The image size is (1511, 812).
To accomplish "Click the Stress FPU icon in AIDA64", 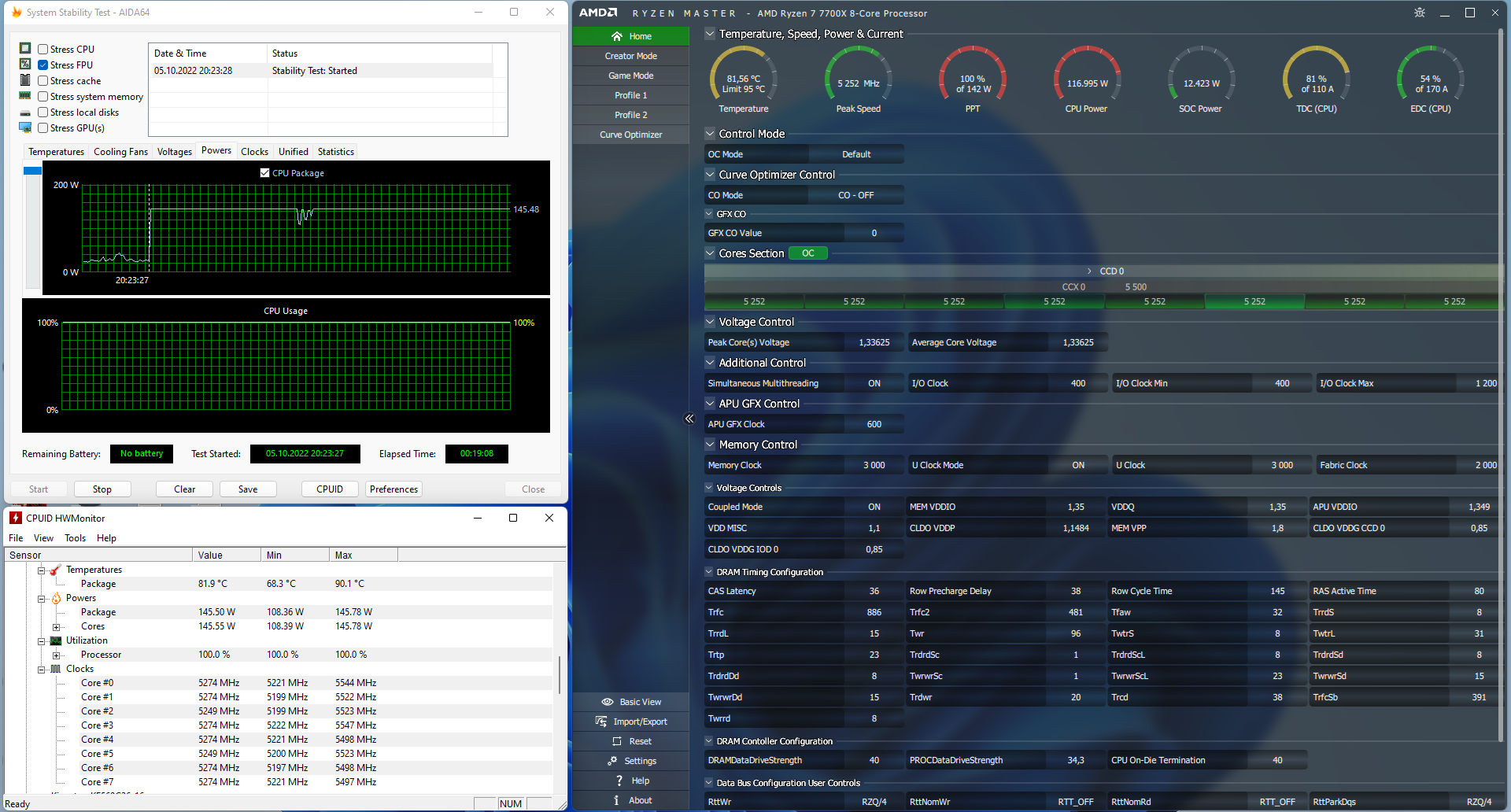I will tap(25, 65).
